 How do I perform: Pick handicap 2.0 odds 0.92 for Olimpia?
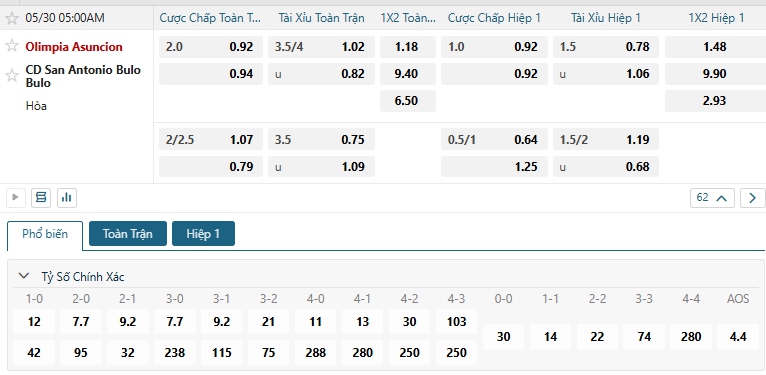click(211, 47)
